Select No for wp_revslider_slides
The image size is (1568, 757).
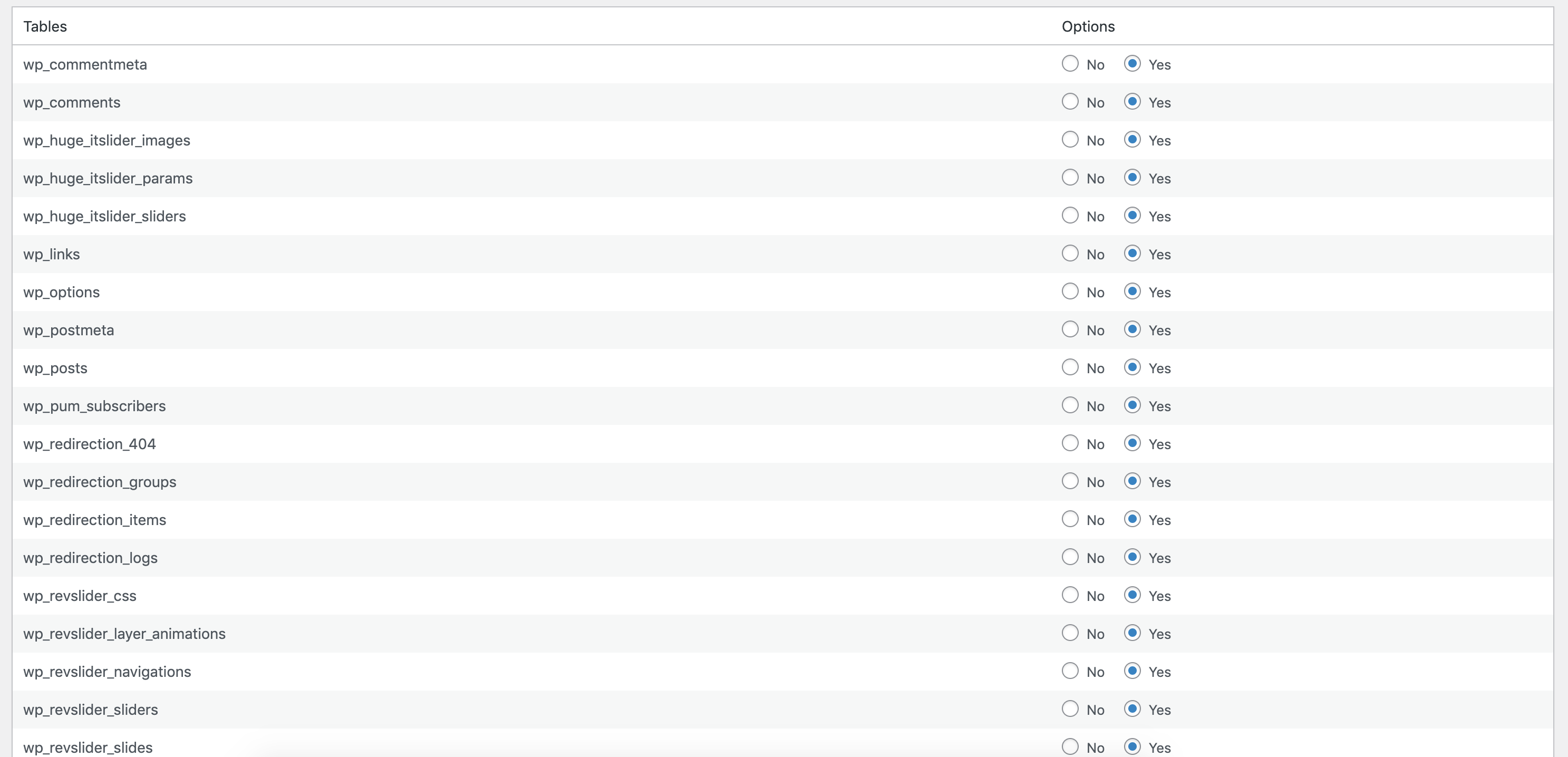[x=1069, y=746]
